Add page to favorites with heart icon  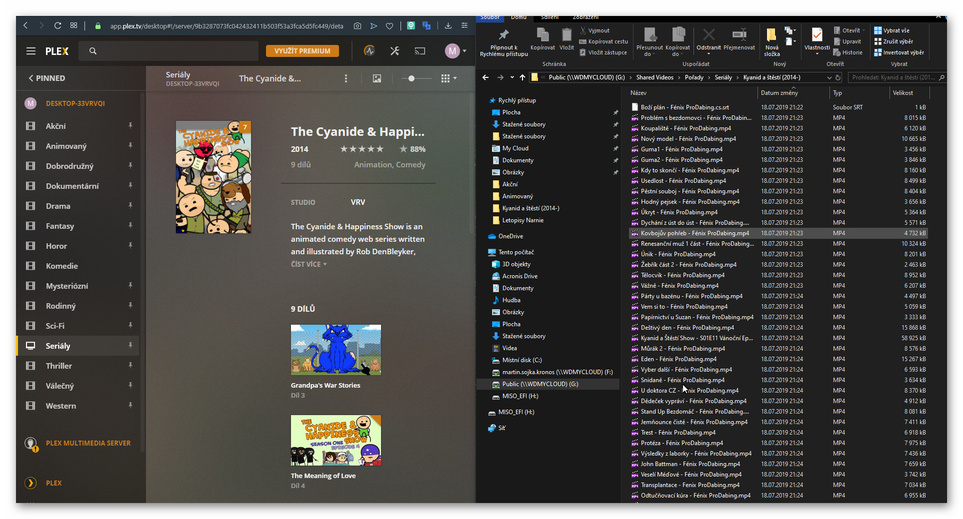[x=389, y=26]
